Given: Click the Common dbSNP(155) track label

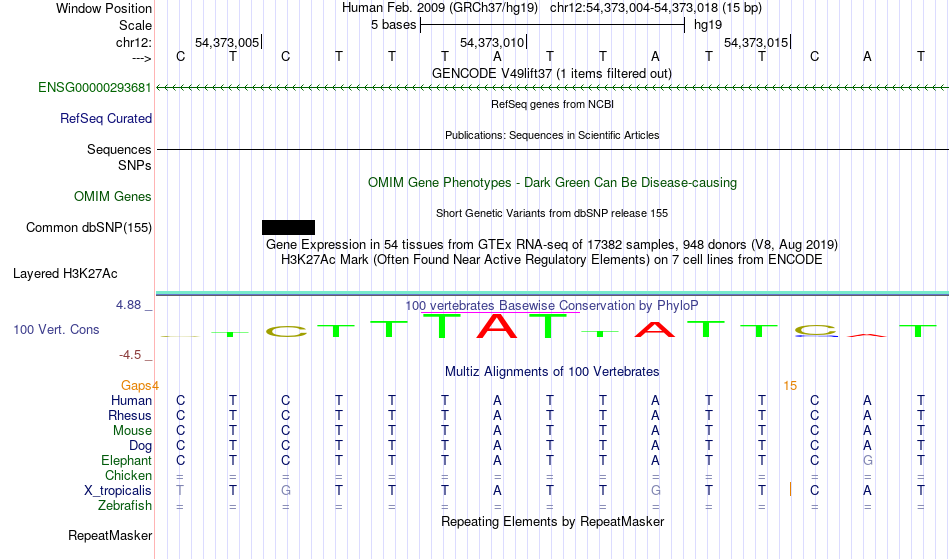Looking at the screenshot, I should 89,228.
